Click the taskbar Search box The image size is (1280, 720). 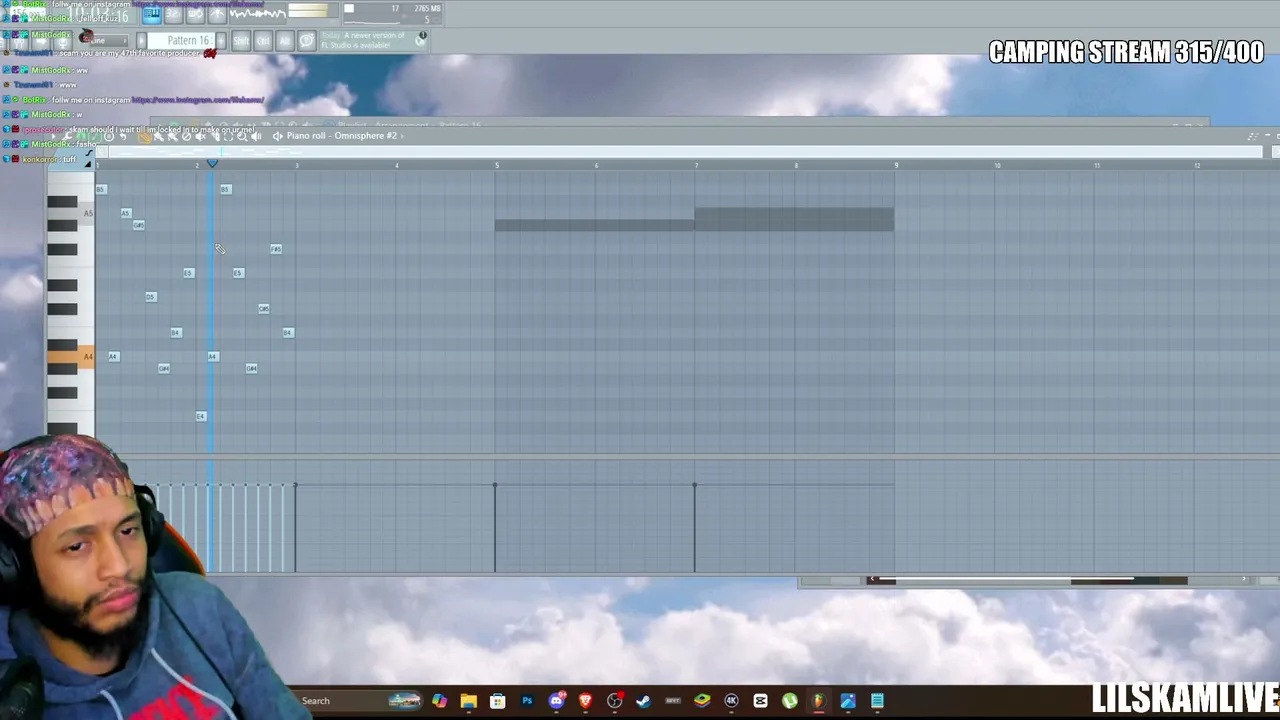[x=355, y=701]
